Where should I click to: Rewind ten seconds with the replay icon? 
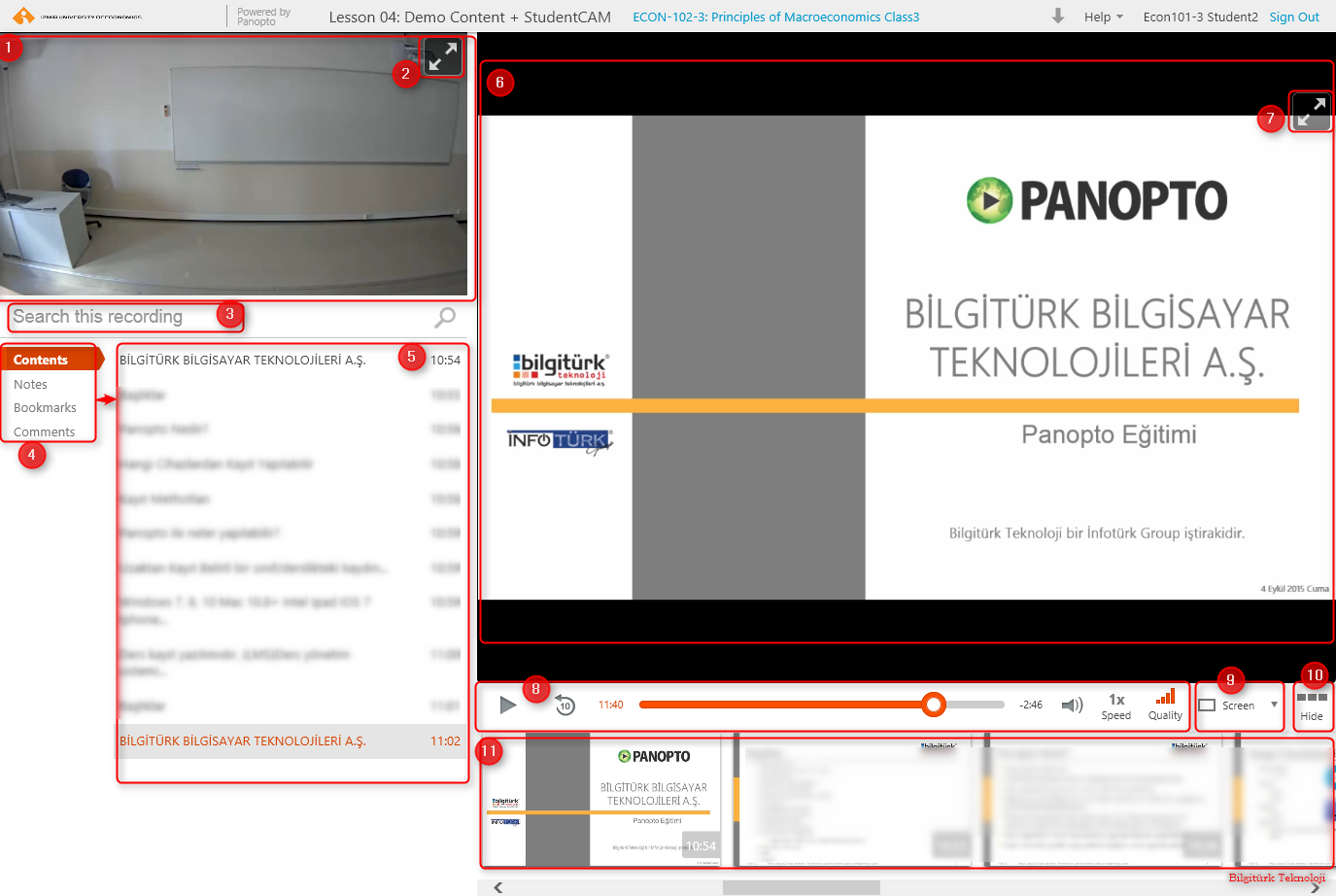coord(565,706)
